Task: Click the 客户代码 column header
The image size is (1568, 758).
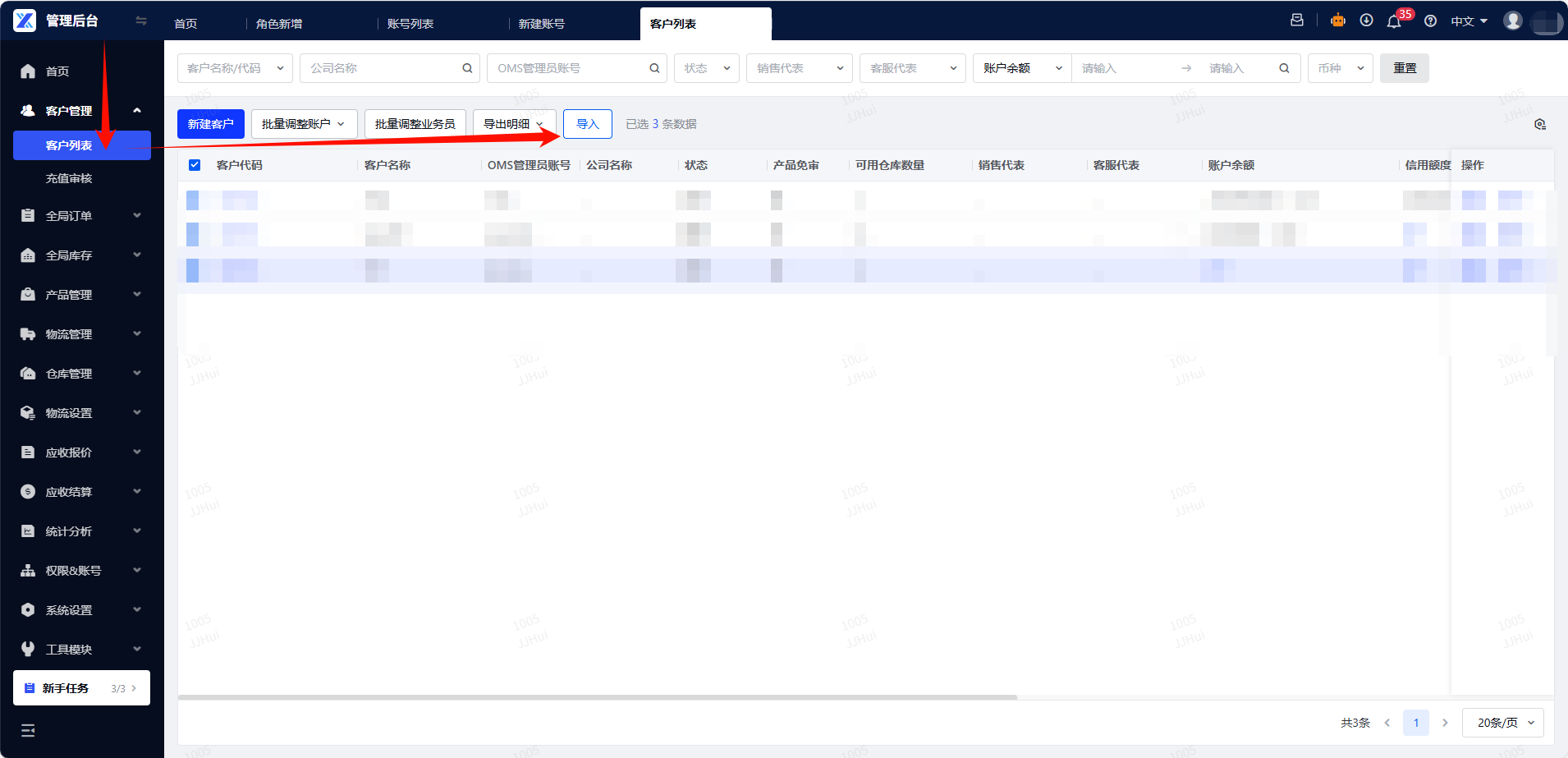Action: point(240,165)
